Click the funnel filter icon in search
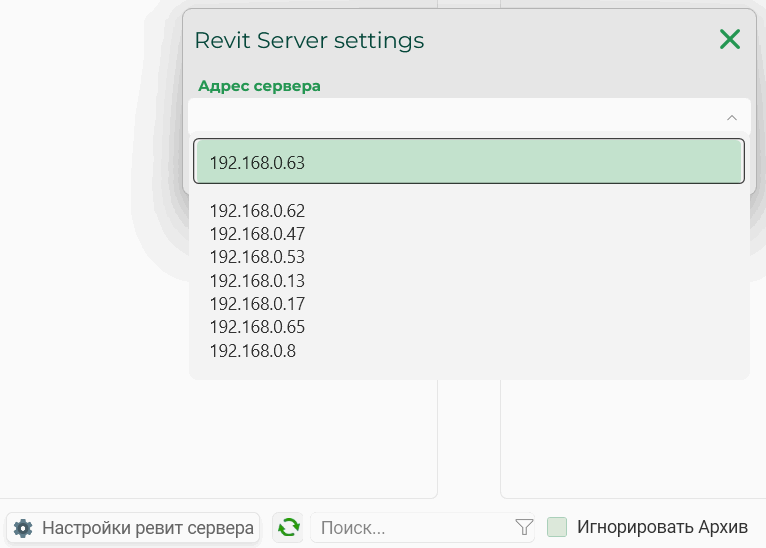The image size is (766, 548). coord(524,527)
